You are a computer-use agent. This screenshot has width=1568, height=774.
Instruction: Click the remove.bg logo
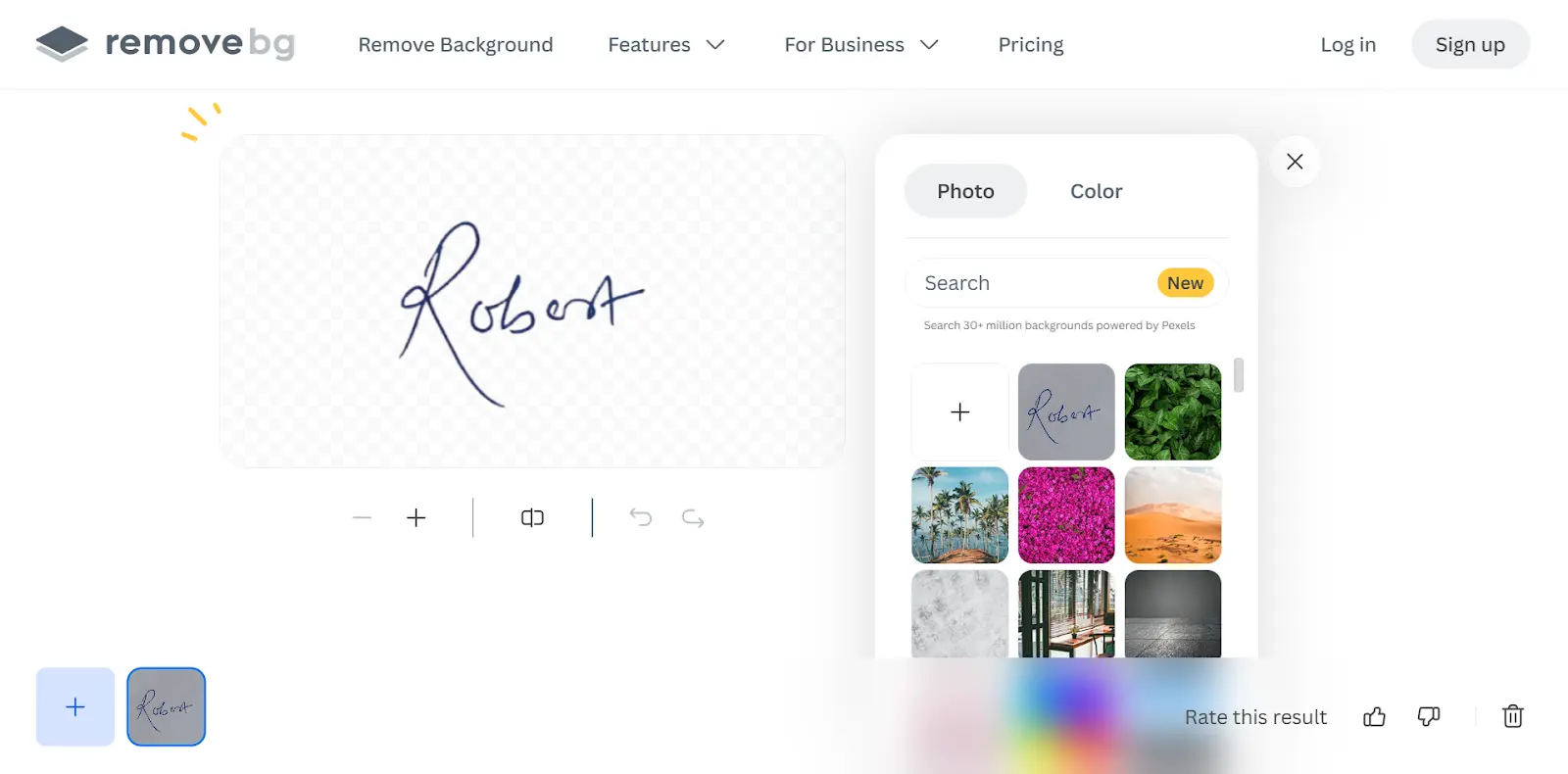pos(165,44)
